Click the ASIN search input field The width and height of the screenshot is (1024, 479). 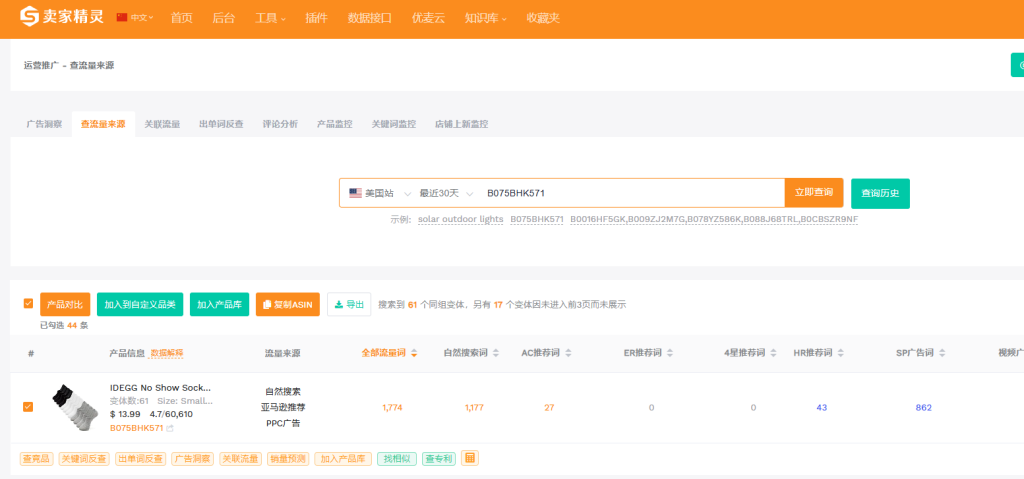coord(630,193)
